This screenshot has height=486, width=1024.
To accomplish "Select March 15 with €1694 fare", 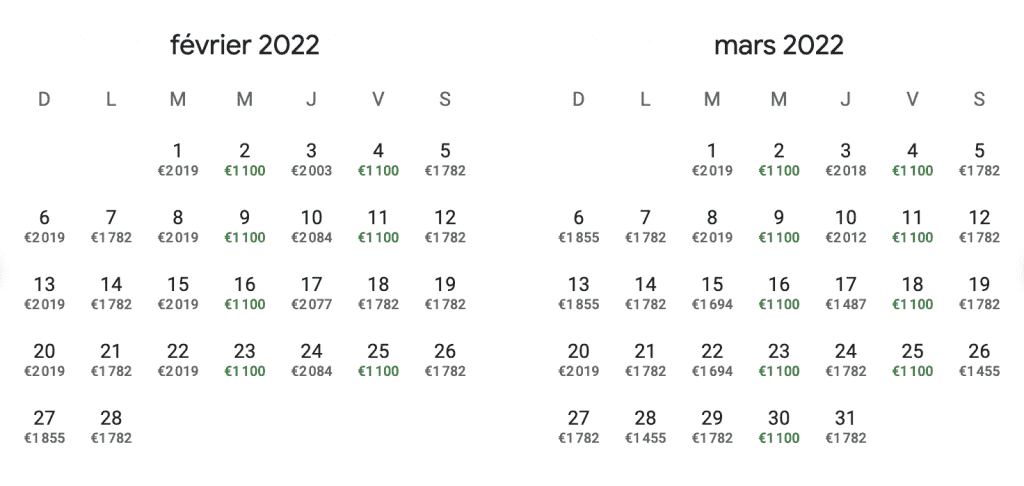I will [x=712, y=293].
